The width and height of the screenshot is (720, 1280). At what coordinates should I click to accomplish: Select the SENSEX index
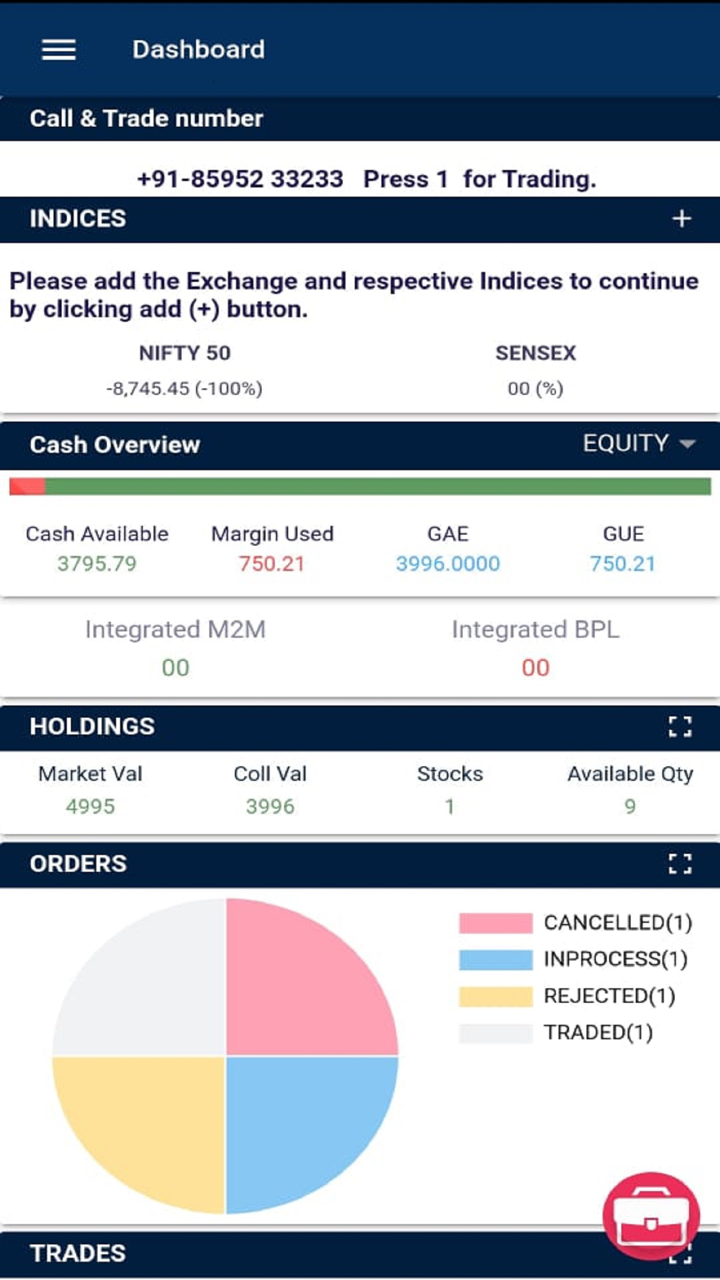(535, 370)
